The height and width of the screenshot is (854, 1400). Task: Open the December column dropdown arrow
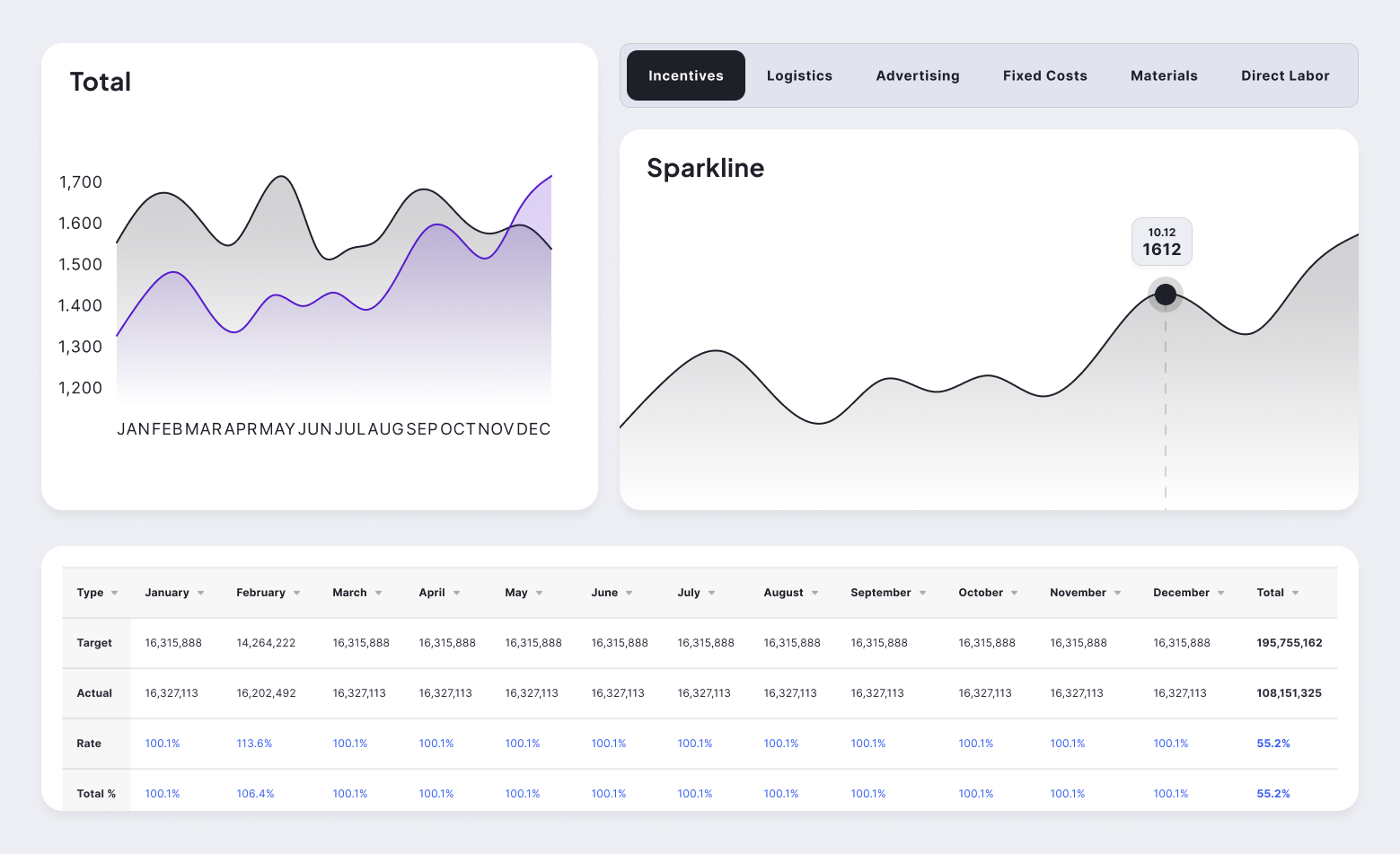coord(1220,594)
